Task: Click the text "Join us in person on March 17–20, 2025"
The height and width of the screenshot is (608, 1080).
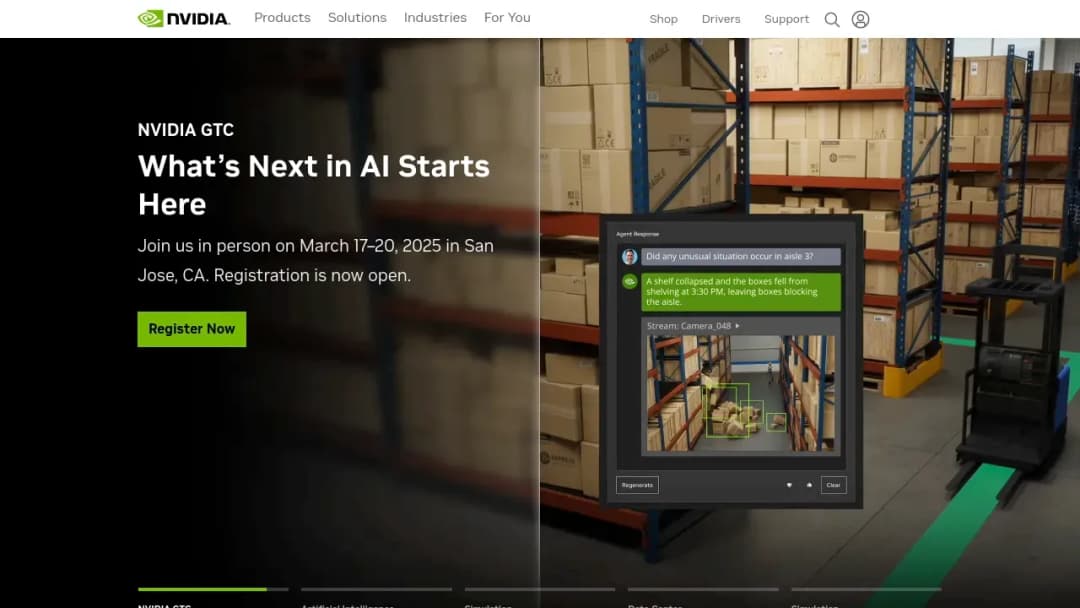Action: [x=289, y=246]
